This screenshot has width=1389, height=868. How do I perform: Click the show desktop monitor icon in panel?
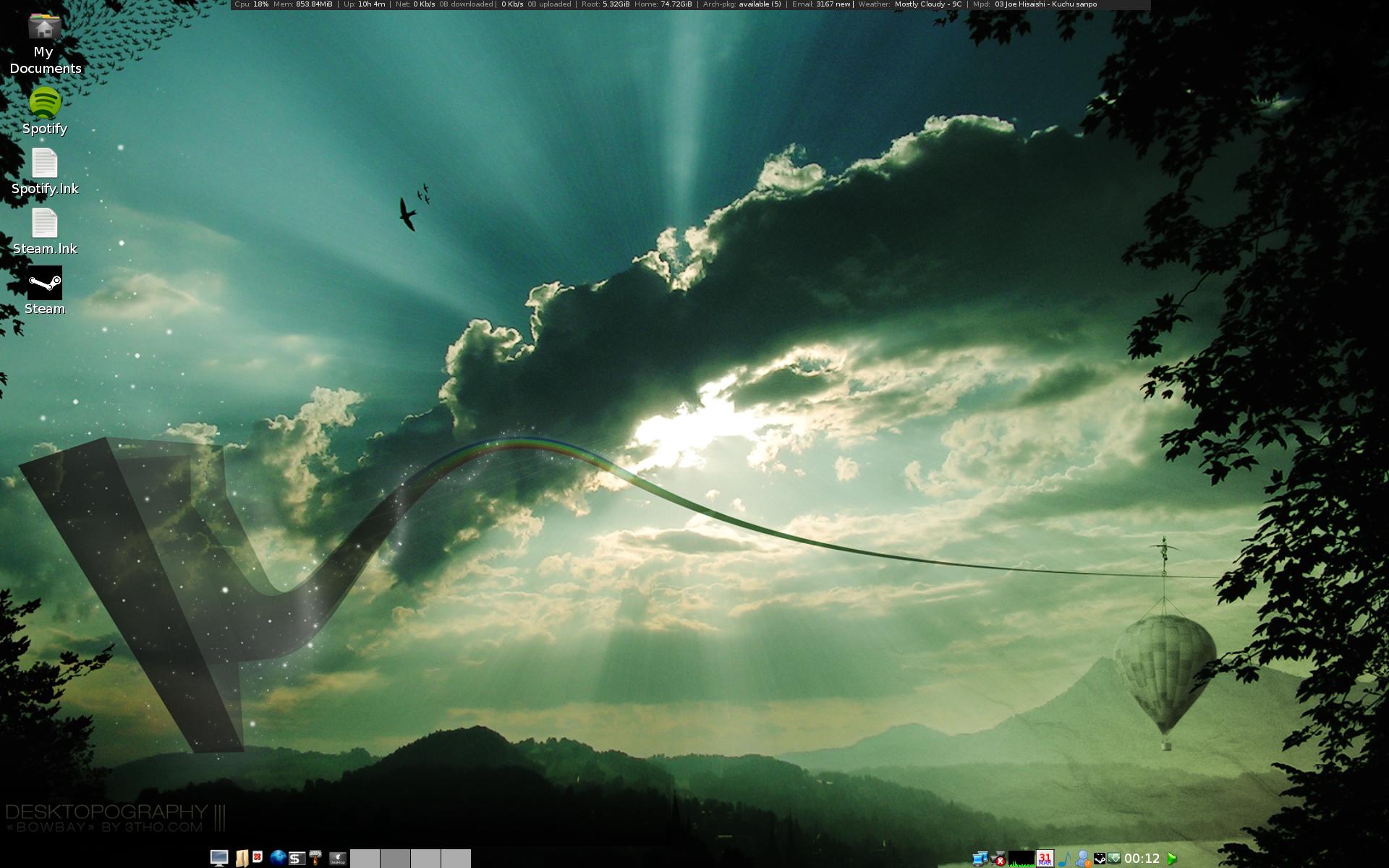(x=219, y=858)
